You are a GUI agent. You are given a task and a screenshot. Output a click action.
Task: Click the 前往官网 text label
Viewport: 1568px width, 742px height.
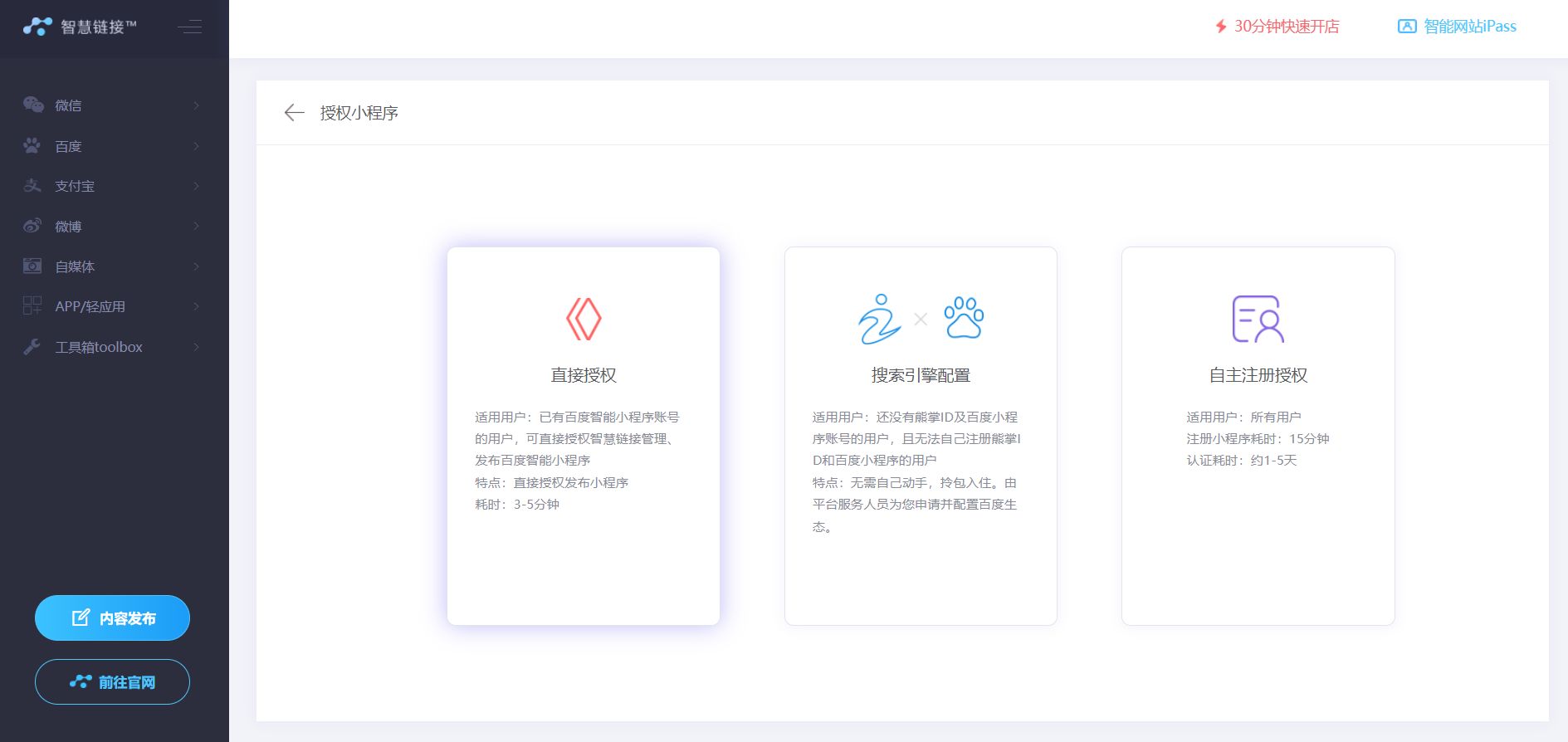(x=127, y=682)
